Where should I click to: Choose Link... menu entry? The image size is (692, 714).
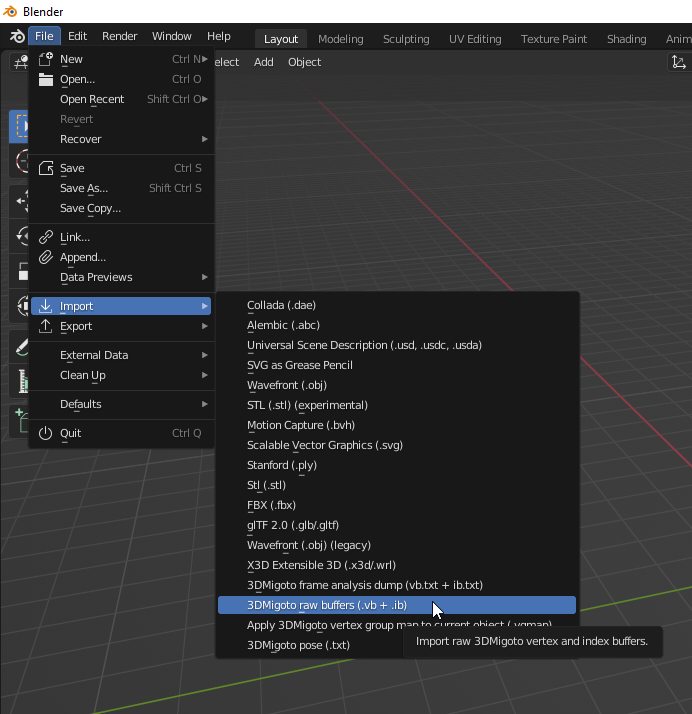click(x=121, y=237)
